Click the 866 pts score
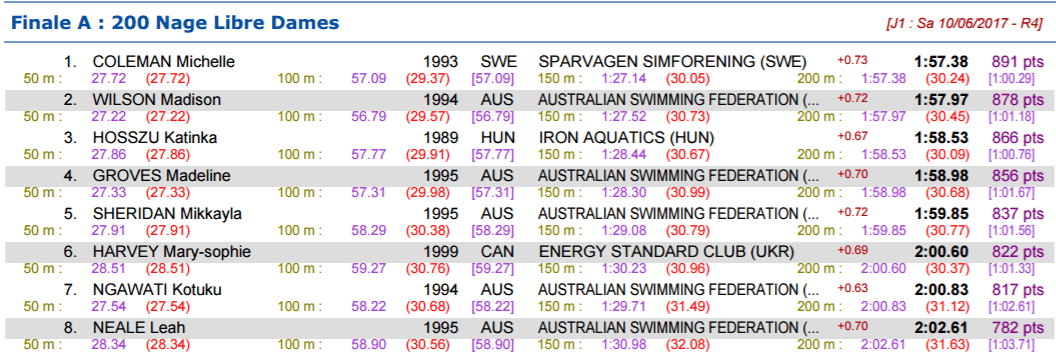The width and height of the screenshot is (1056, 362). tap(1018, 138)
